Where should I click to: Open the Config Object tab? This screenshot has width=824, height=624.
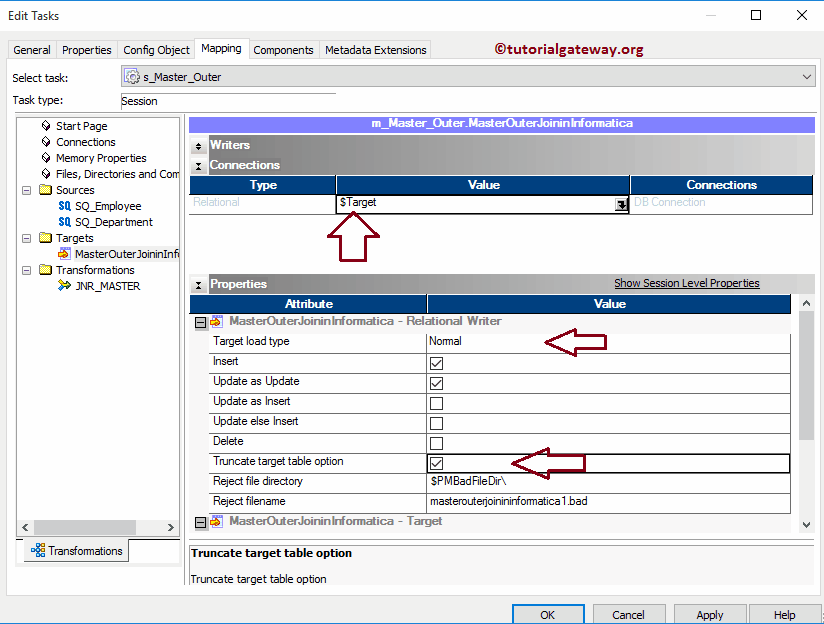pos(156,49)
